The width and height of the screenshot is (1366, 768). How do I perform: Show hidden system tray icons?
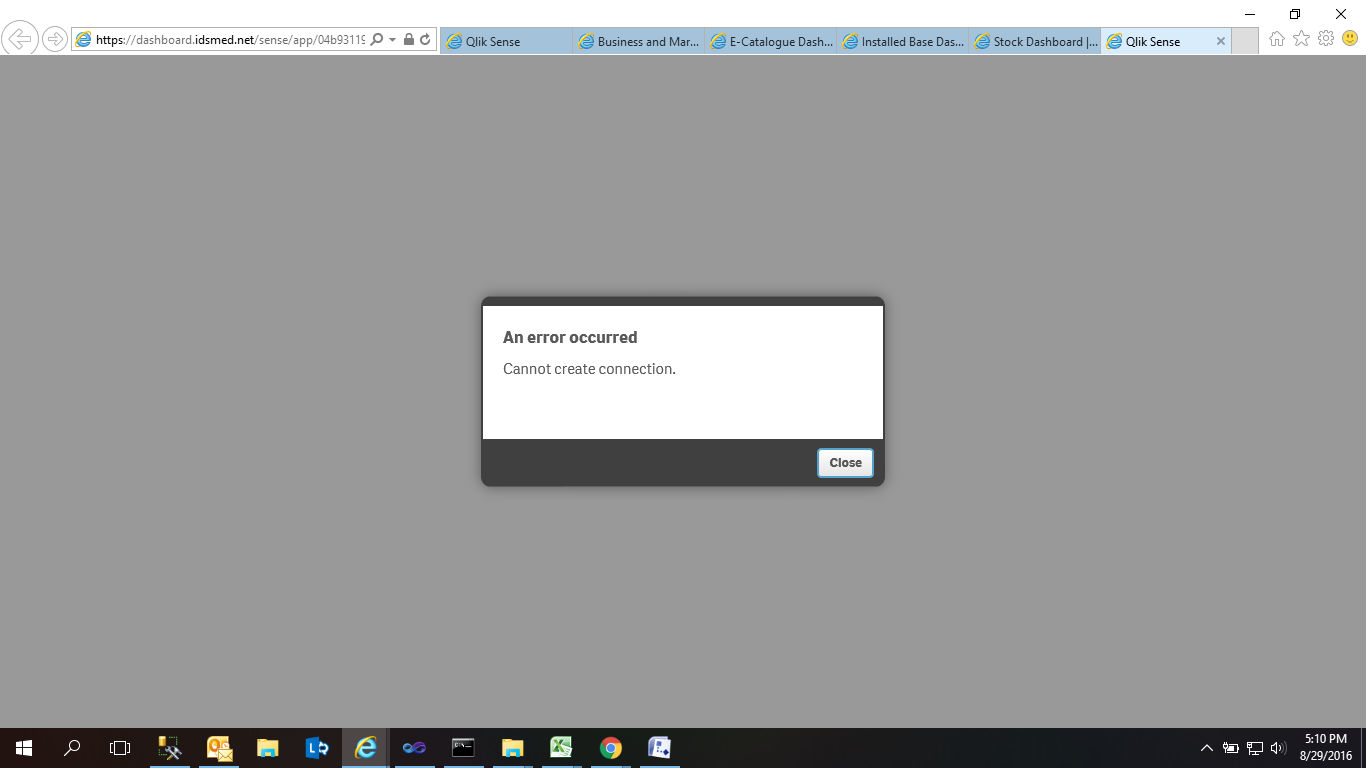1207,748
